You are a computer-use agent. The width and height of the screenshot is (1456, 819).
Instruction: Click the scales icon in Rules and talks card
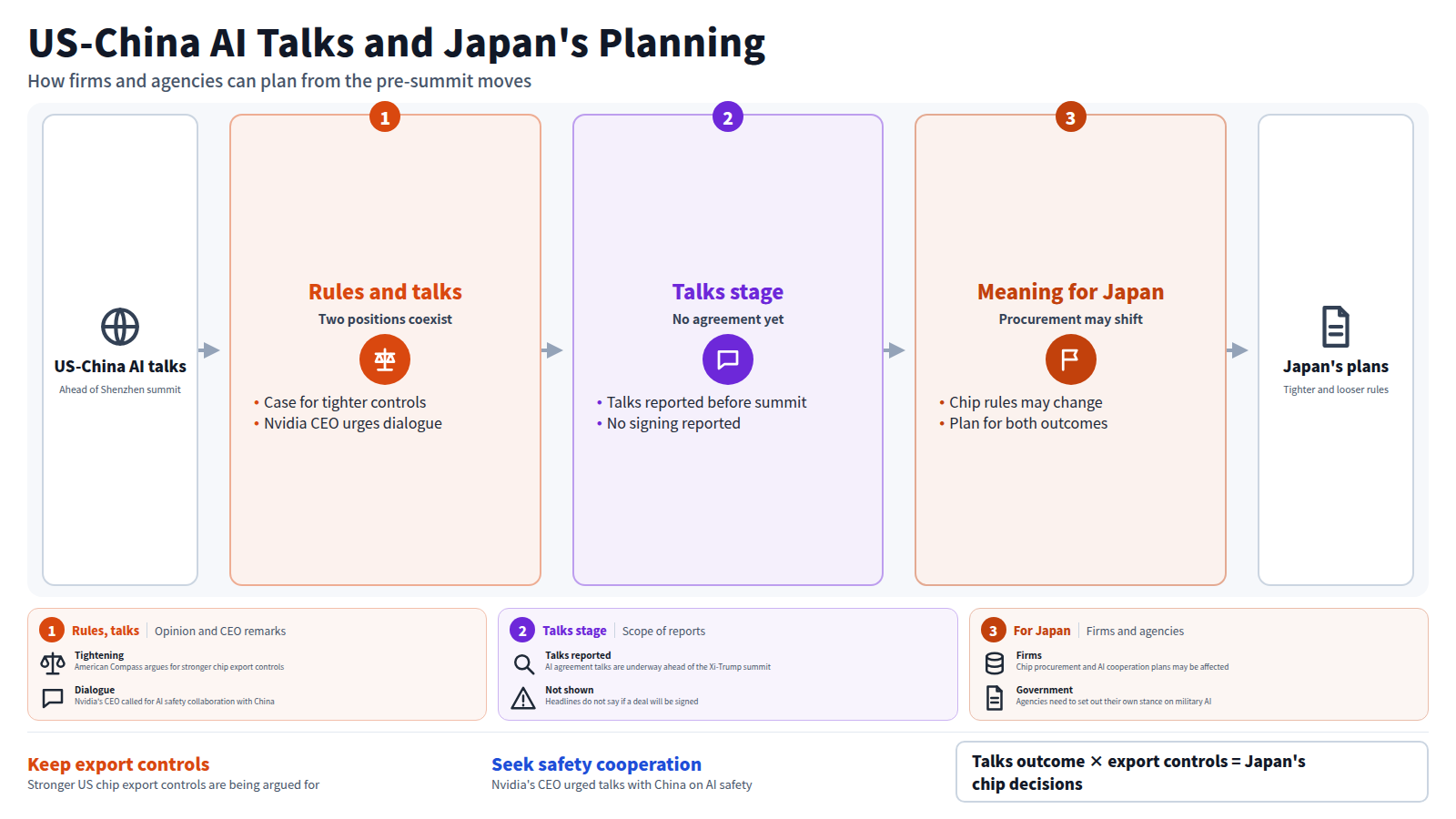tap(385, 359)
